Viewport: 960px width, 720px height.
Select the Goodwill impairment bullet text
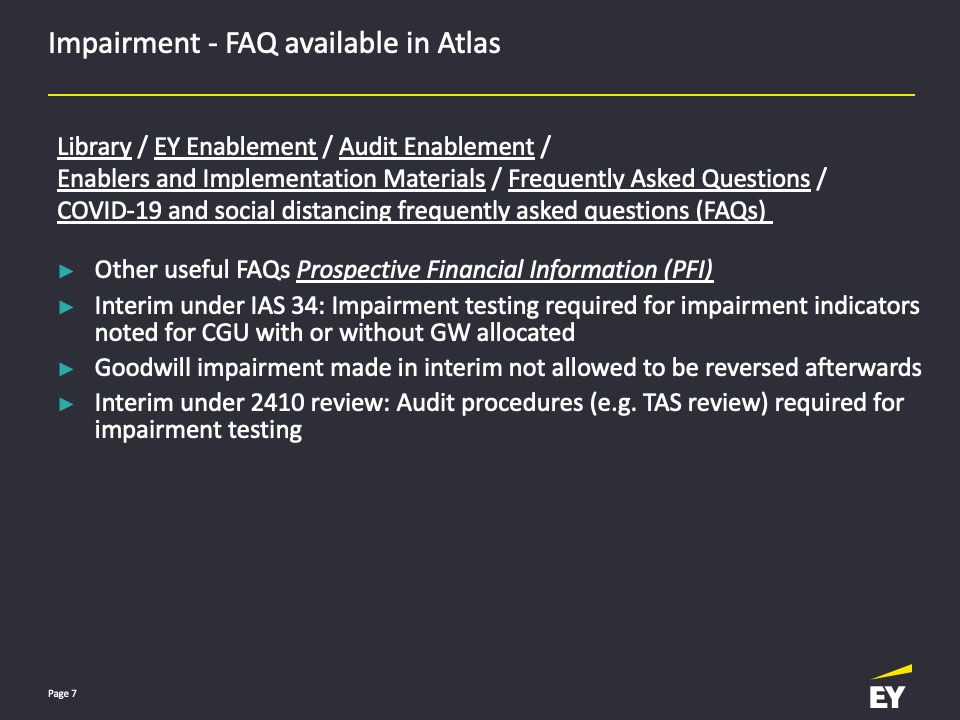pyautogui.click(x=508, y=368)
